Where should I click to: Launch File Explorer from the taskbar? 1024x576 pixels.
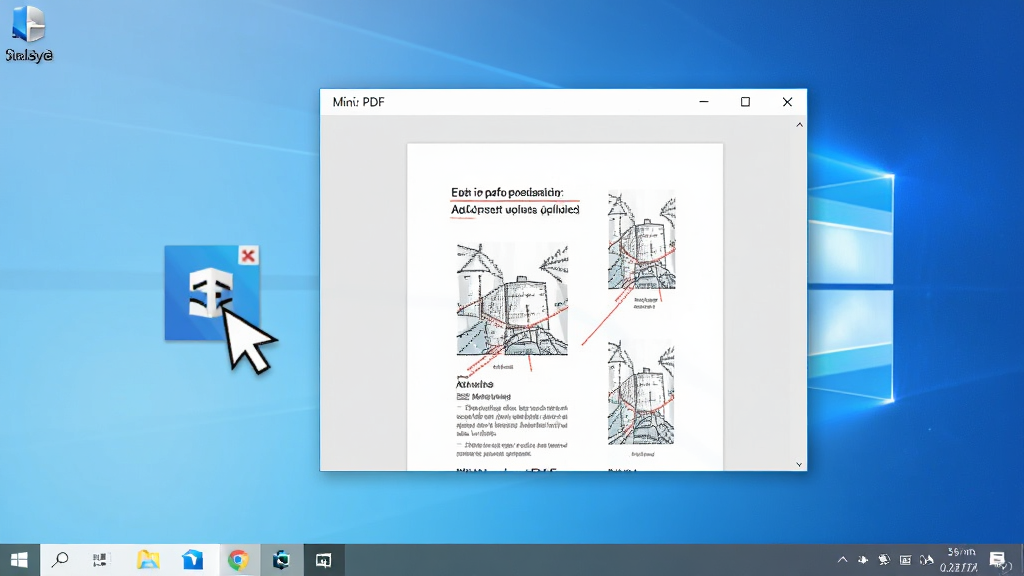148,560
